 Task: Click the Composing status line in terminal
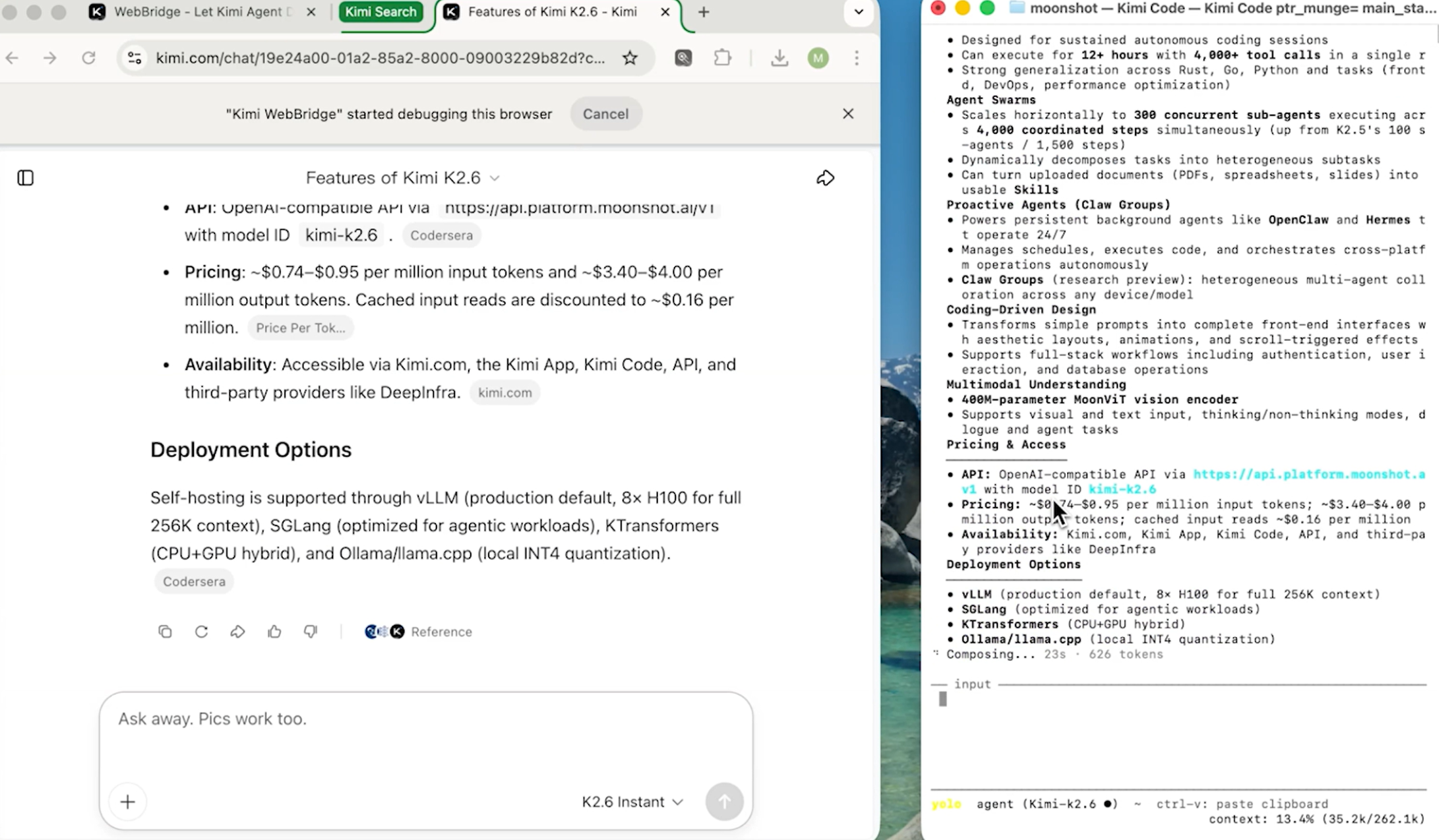tap(1054, 655)
